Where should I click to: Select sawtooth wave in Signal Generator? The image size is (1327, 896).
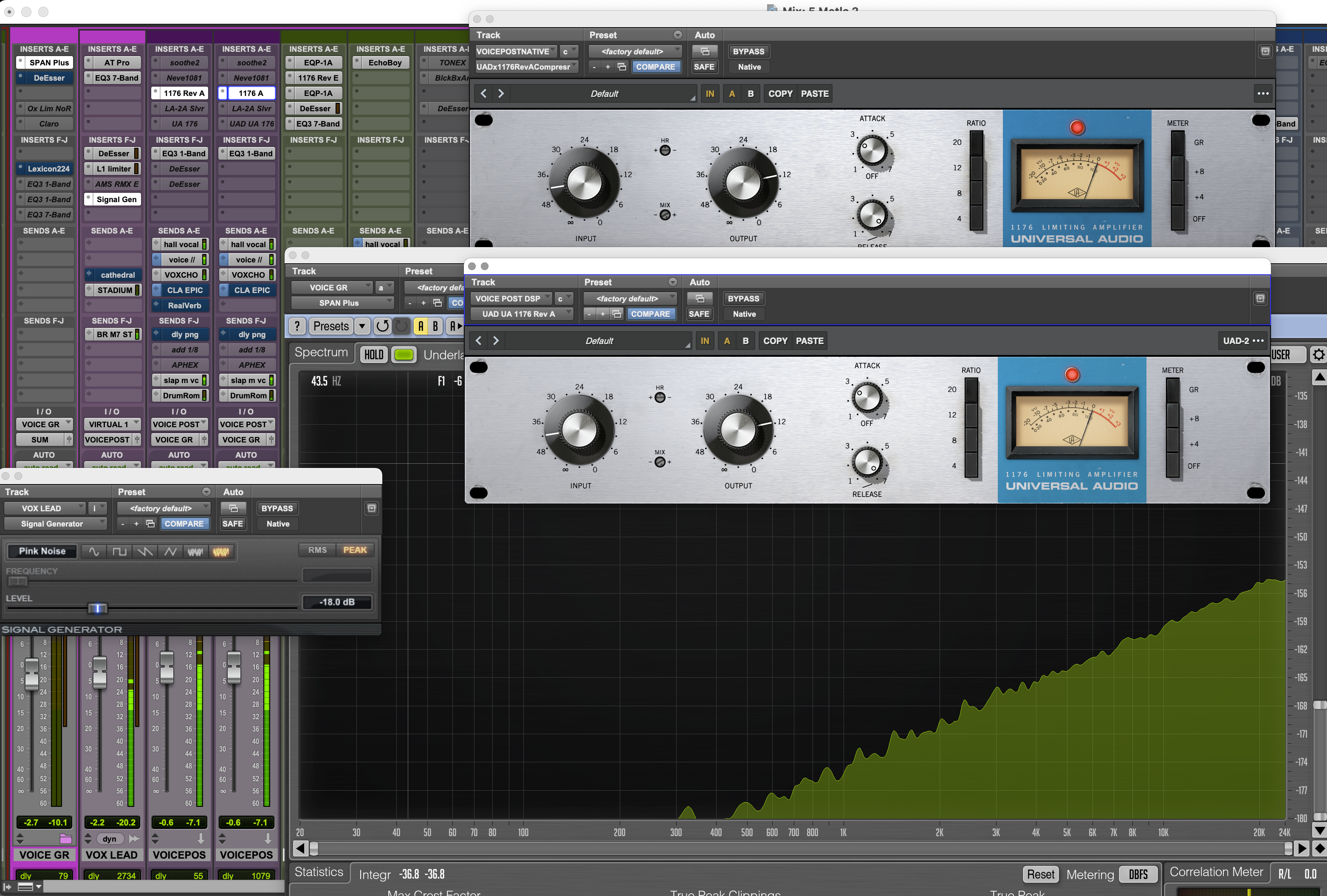[145, 551]
